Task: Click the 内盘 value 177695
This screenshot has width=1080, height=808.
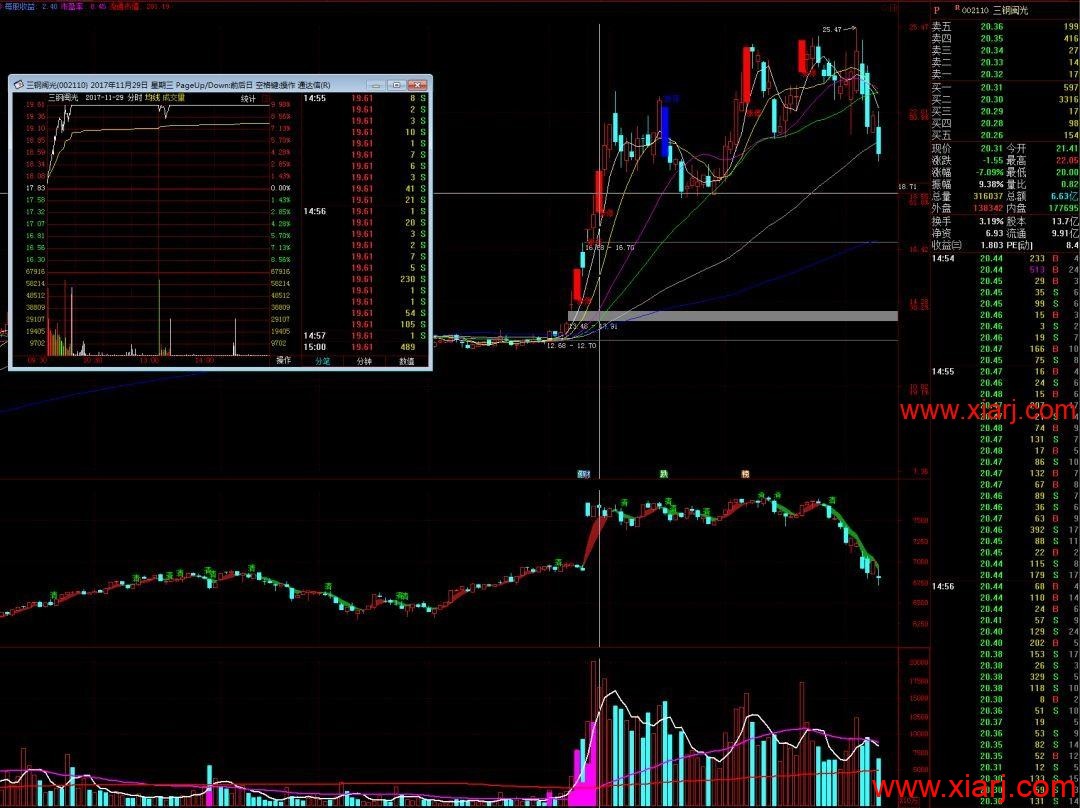Action: click(x=1062, y=207)
